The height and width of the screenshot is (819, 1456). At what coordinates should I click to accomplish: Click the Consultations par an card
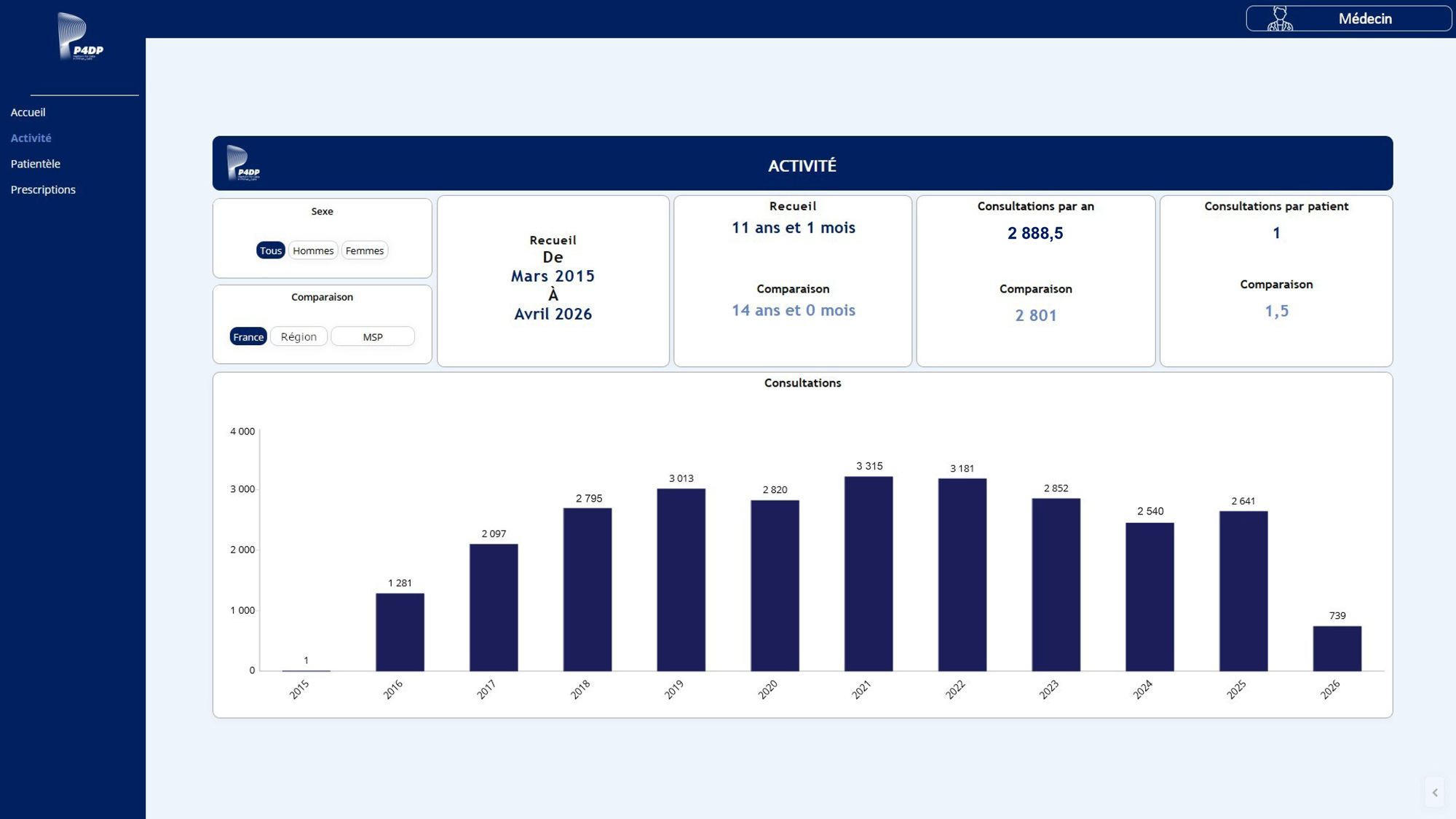[x=1035, y=281]
